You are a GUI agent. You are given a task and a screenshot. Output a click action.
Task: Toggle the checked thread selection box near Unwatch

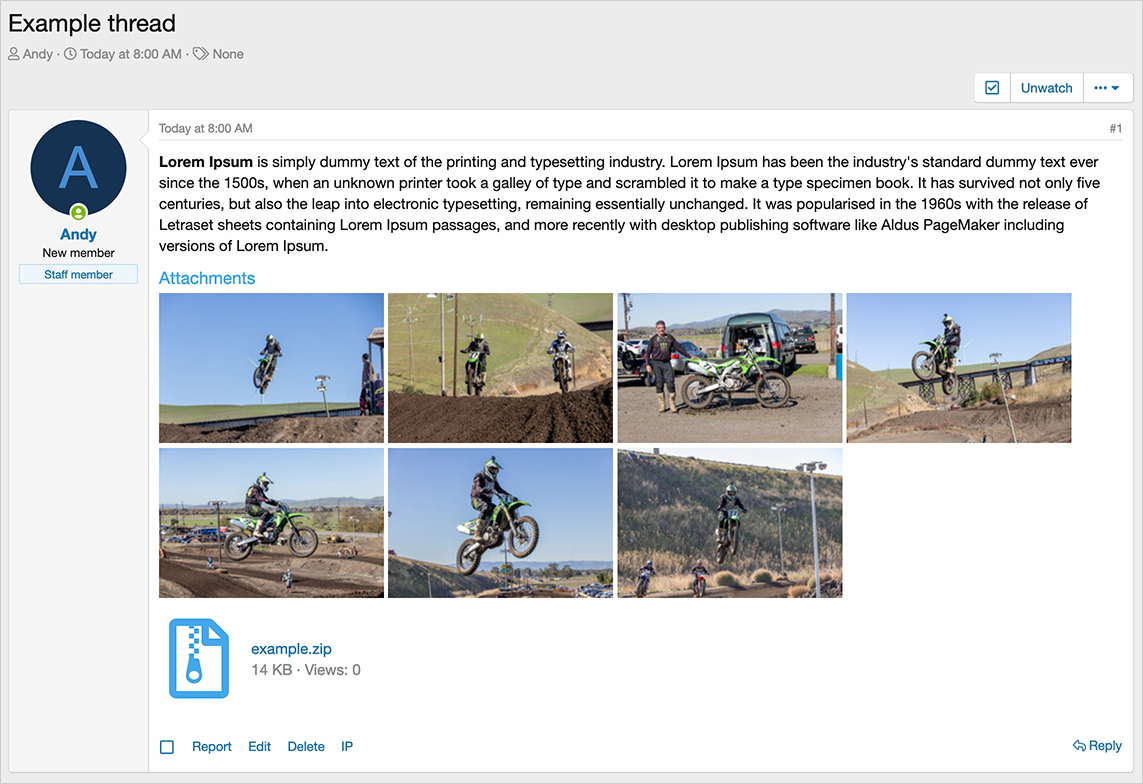tap(992, 88)
